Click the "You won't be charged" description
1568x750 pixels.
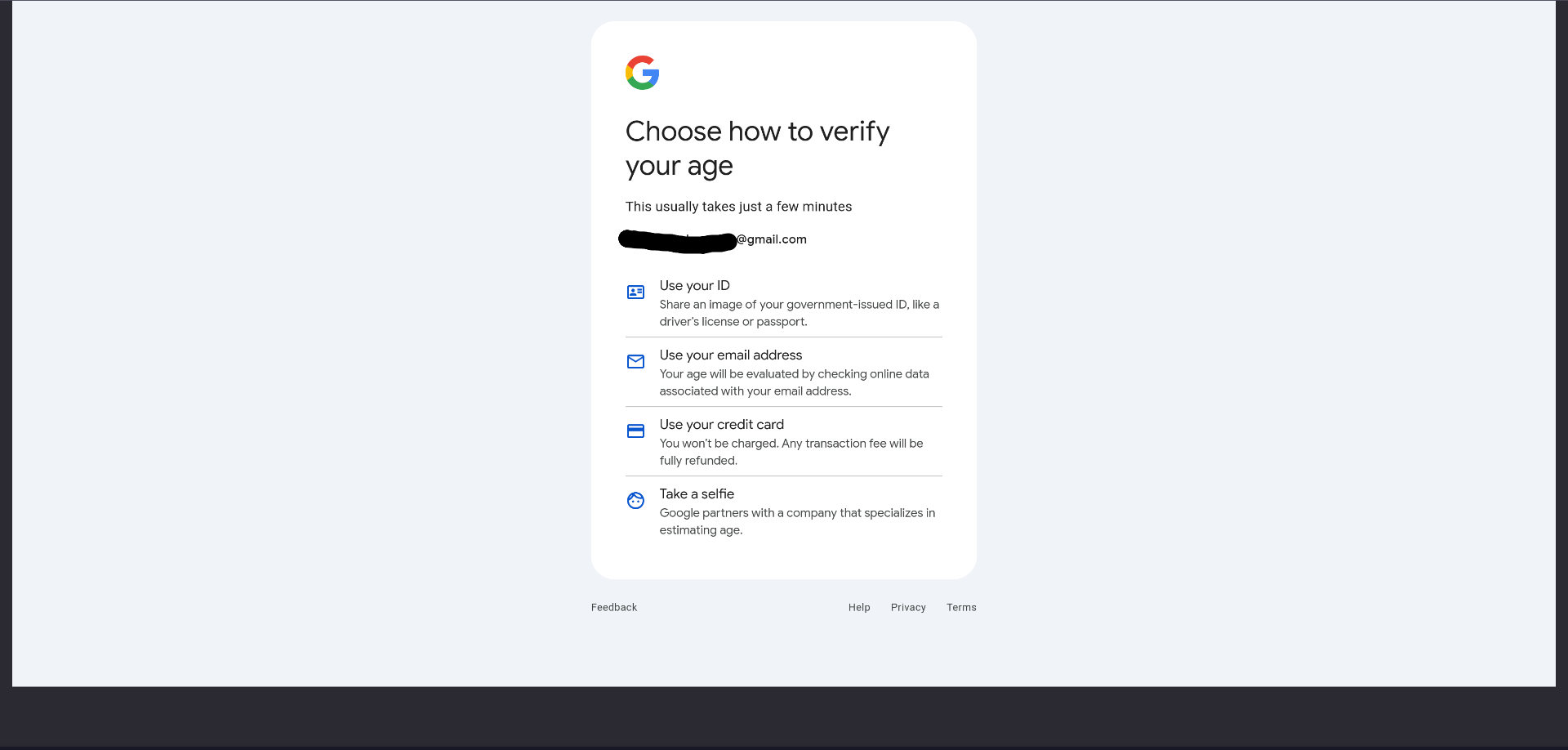[791, 452]
